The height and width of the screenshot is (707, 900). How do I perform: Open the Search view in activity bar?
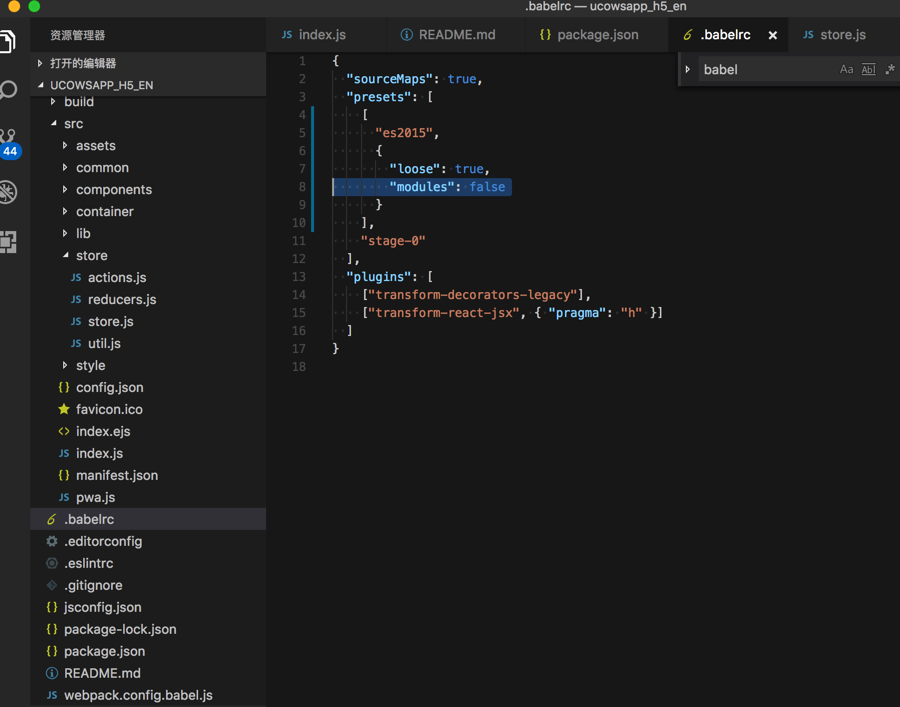point(8,91)
